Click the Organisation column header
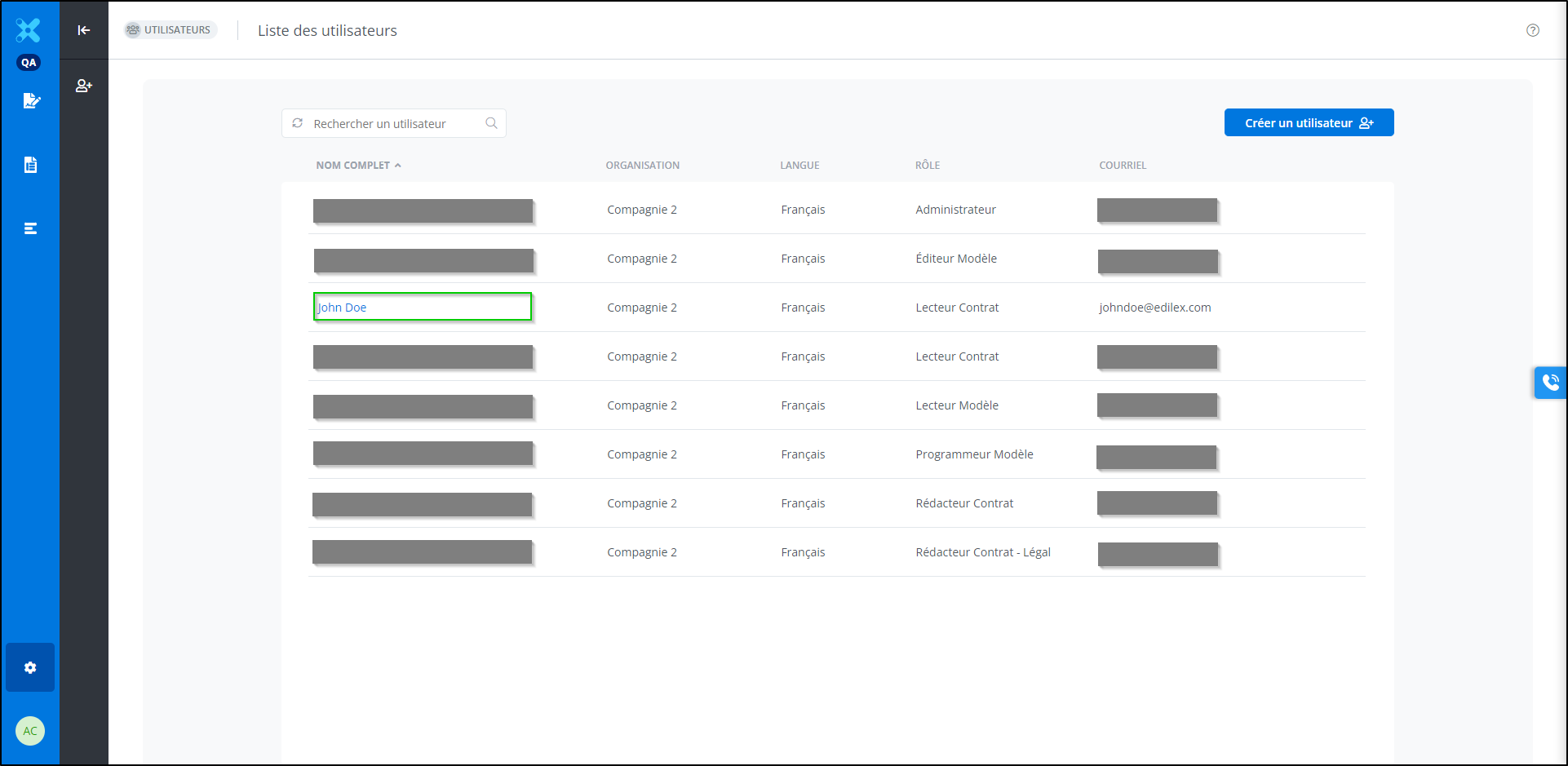This screenshot has height=766, width=1568. (x=642, y=166)
